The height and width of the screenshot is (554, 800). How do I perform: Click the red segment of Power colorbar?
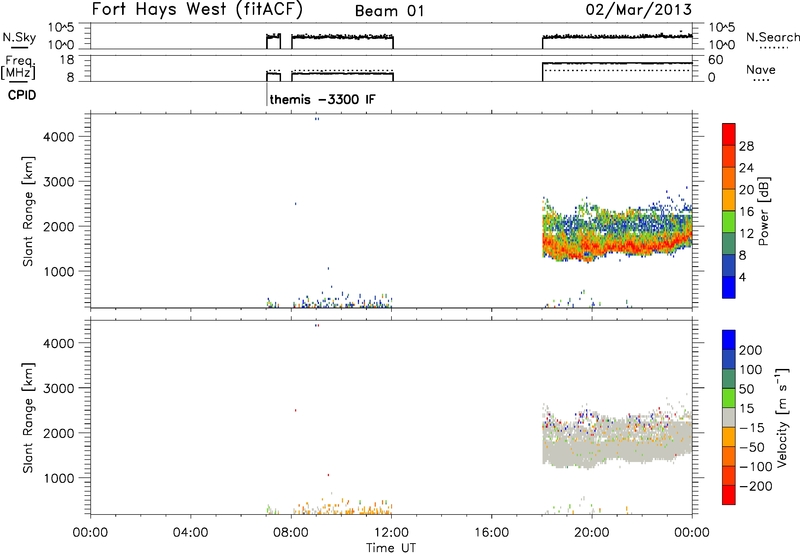tap(729, 134)
